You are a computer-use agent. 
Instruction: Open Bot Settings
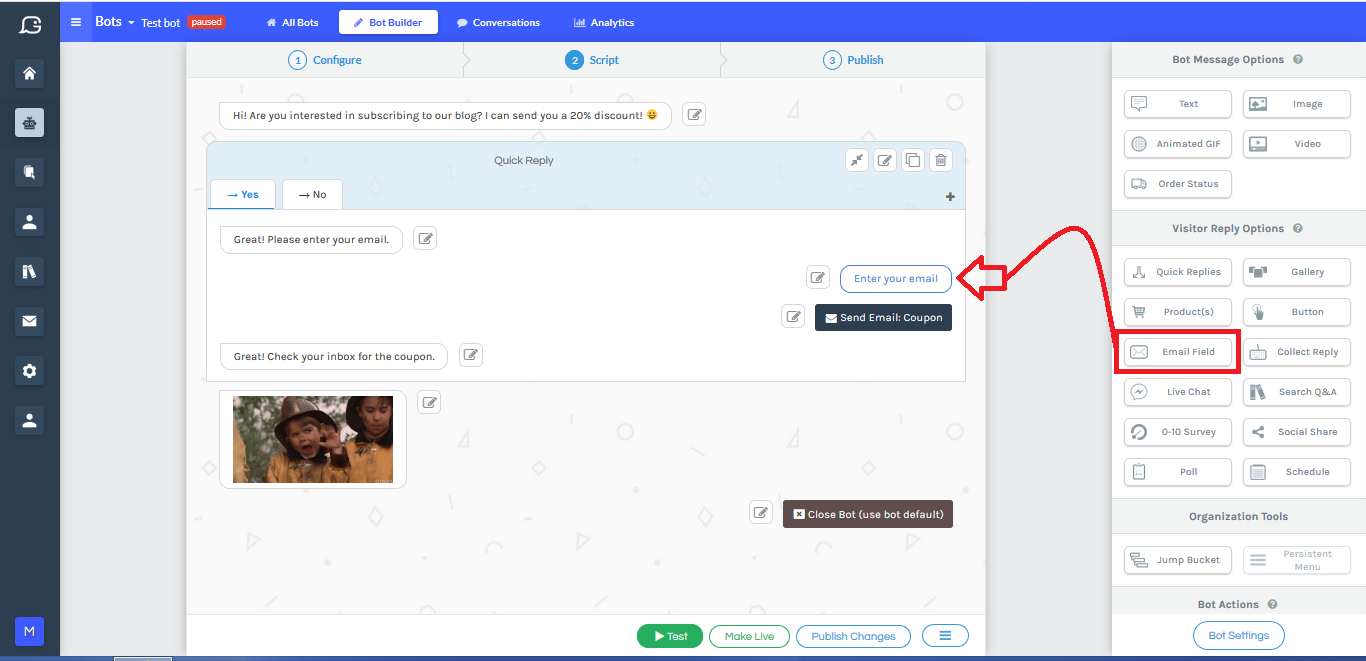(1239, 635)
